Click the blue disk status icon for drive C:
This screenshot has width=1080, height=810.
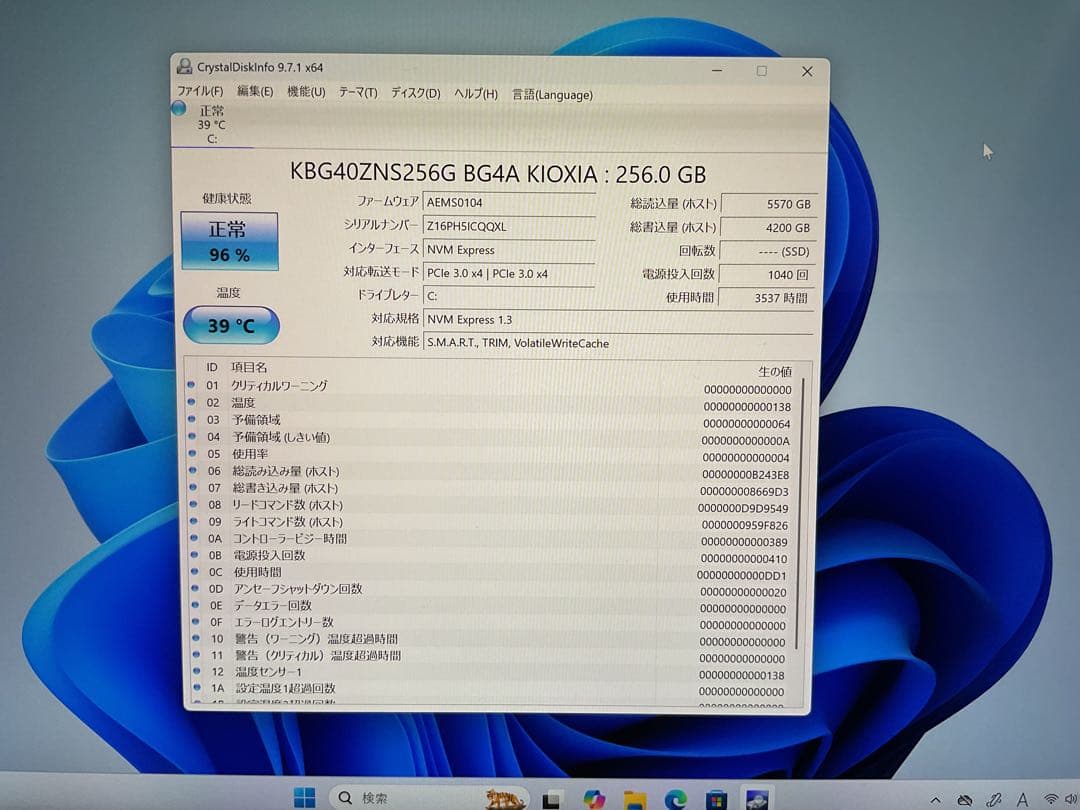[179, 109]
